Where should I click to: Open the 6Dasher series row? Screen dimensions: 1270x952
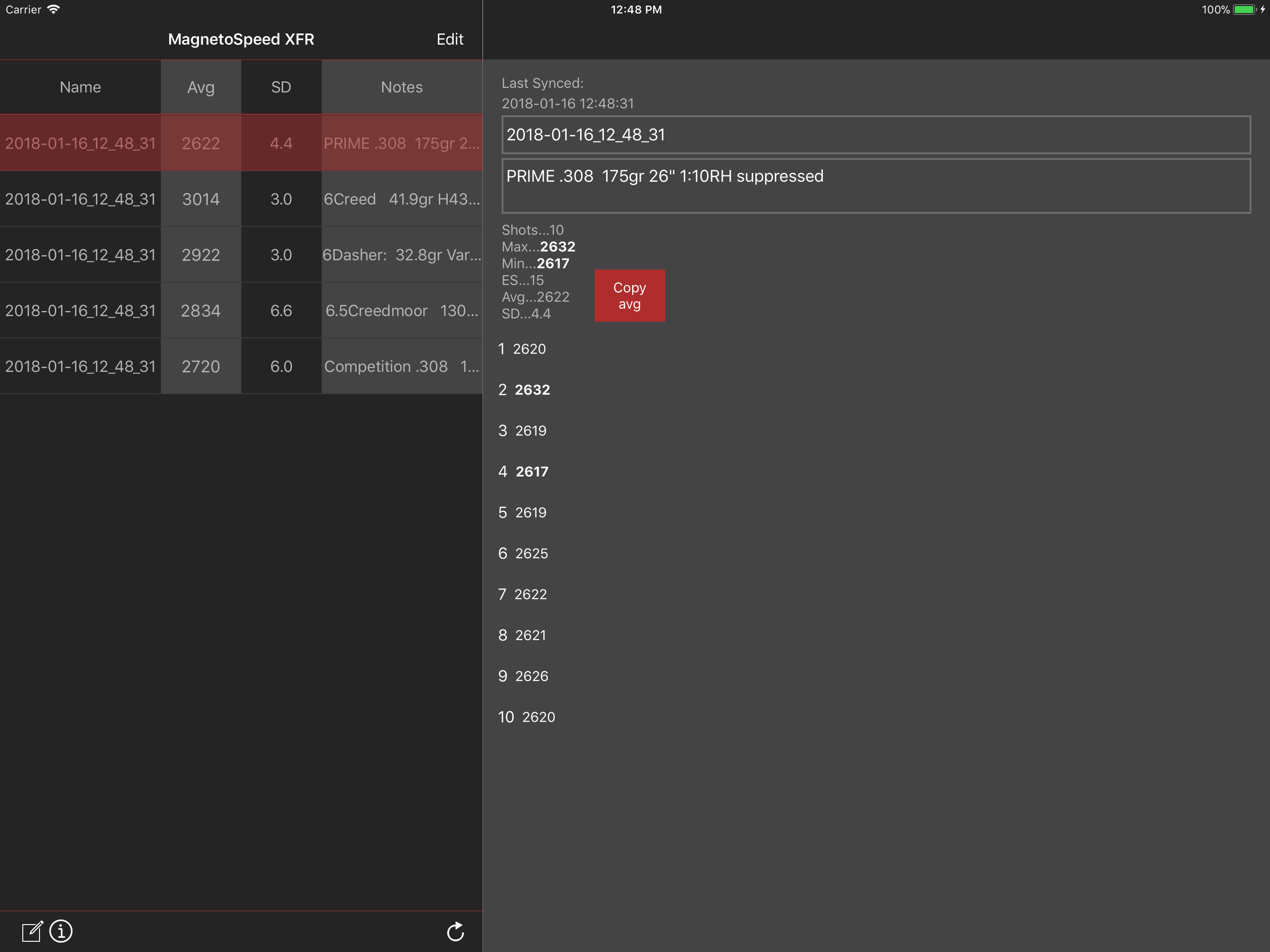tap(241, 255)
